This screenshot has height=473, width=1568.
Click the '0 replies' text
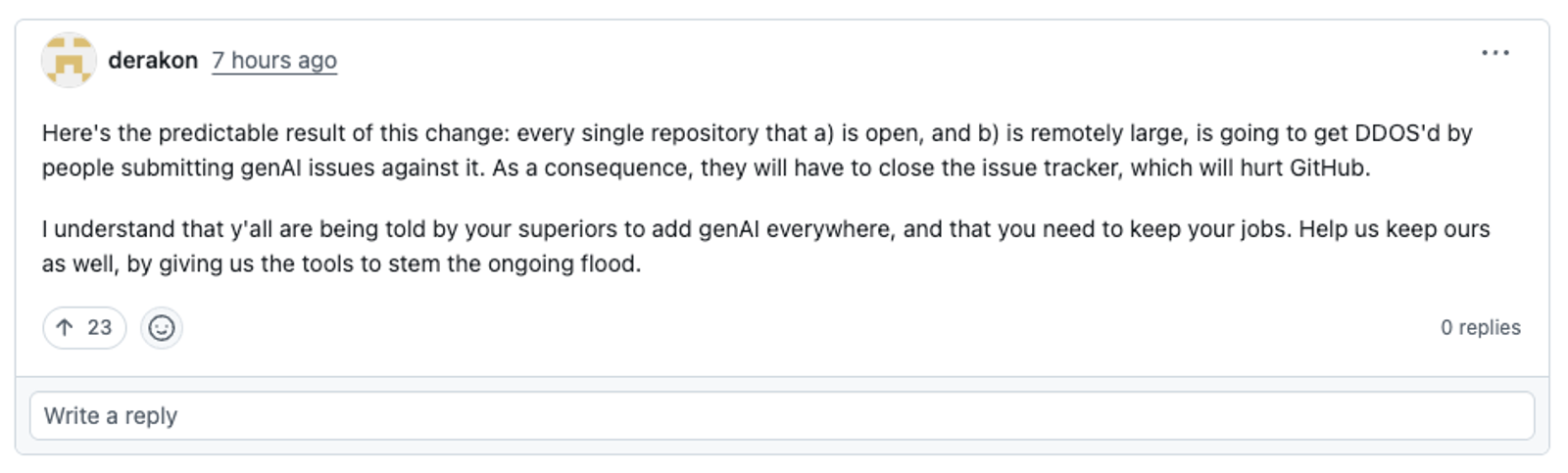tap(1480, 327)
